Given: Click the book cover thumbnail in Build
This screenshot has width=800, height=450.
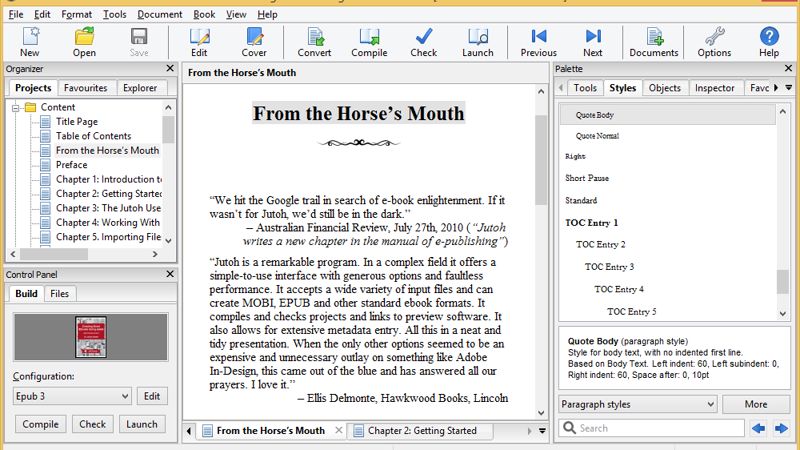Looking at the screenshot, I should [x=90, y=337].
